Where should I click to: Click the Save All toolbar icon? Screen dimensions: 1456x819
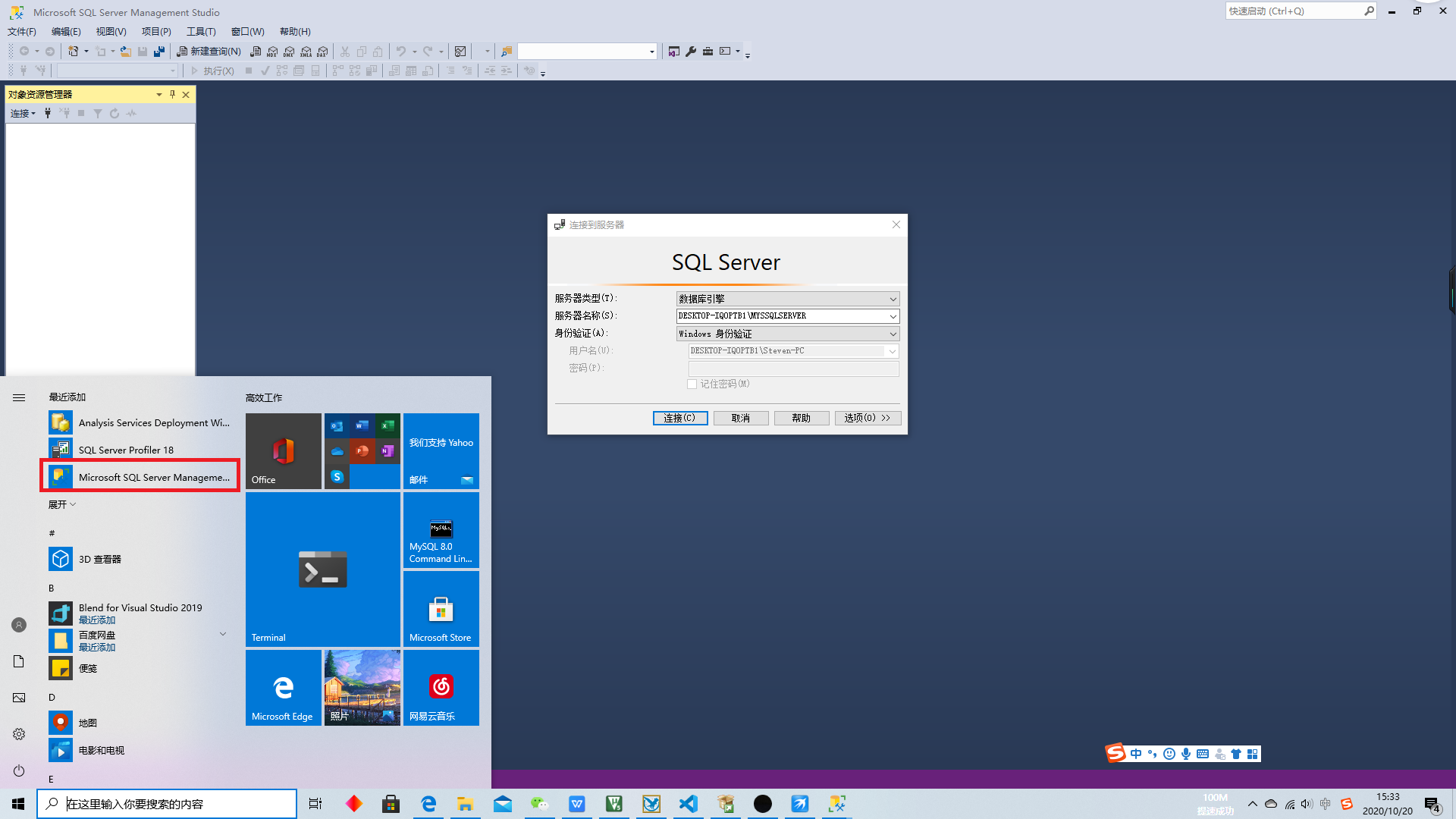[159, 52]
